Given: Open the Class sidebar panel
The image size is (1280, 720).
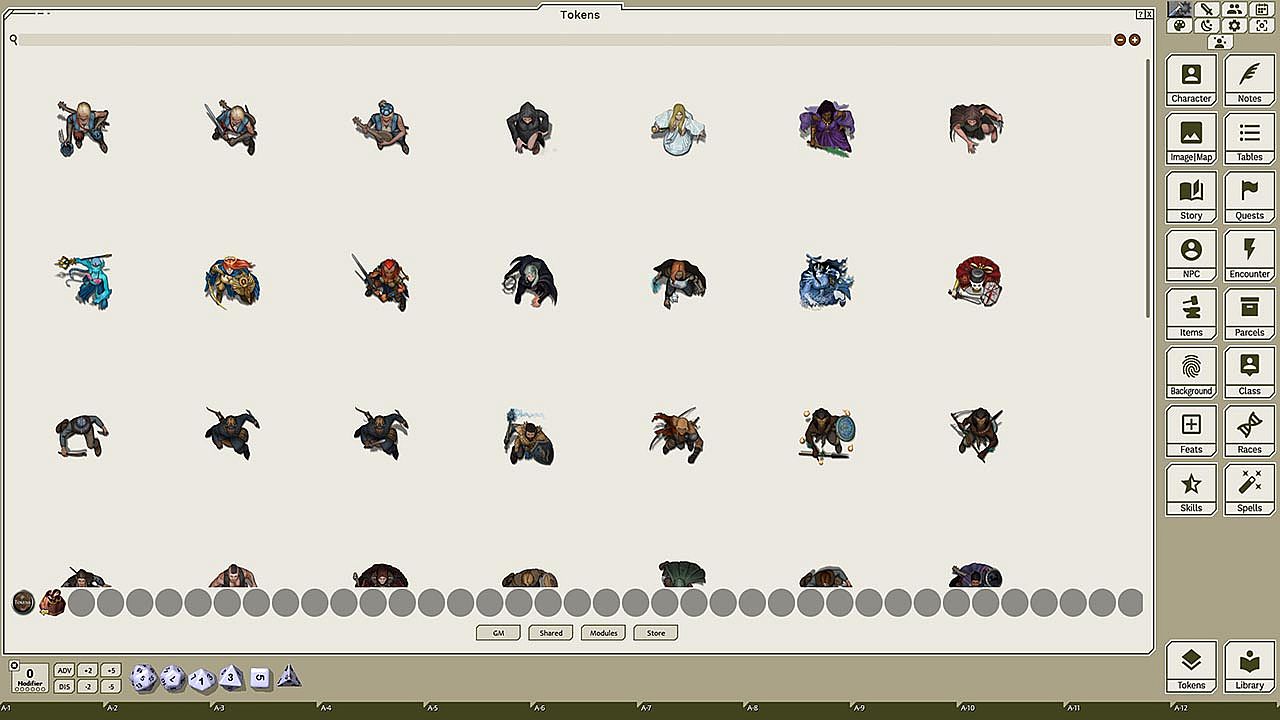Looking at the screenshot, I should tap(1249, 372).
